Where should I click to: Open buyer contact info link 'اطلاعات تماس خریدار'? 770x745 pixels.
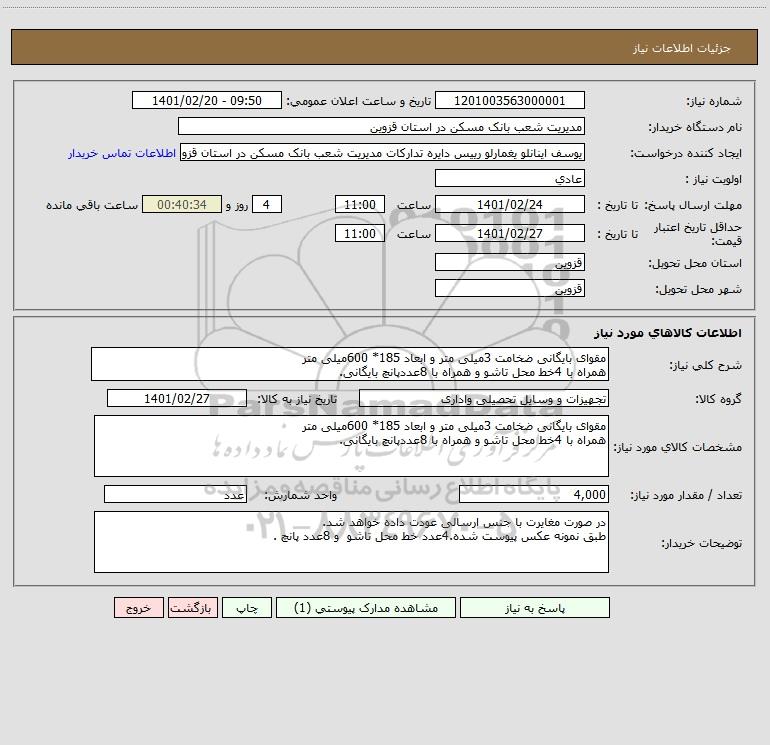122,153
